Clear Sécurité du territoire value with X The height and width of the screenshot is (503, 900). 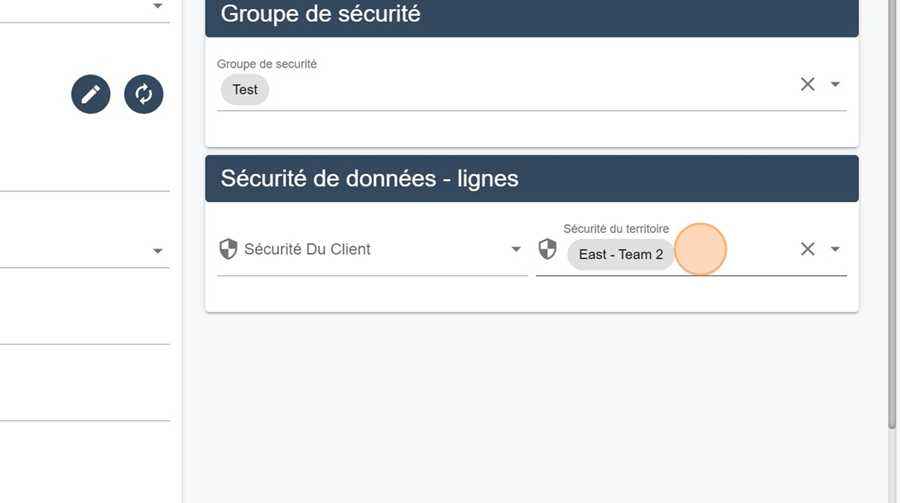pos(808,249)
